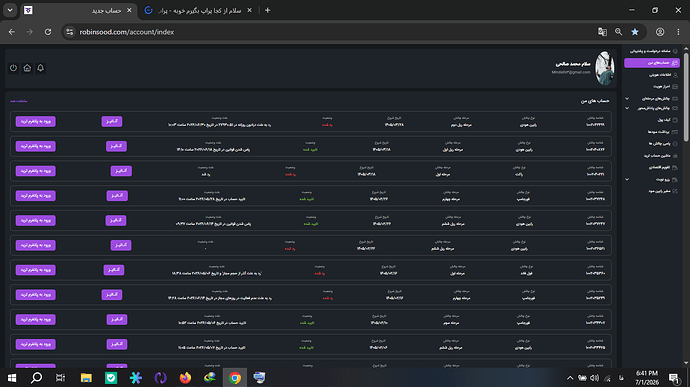Open File Explorer from taskbar
Screen dimensions: 690x387
86,378
